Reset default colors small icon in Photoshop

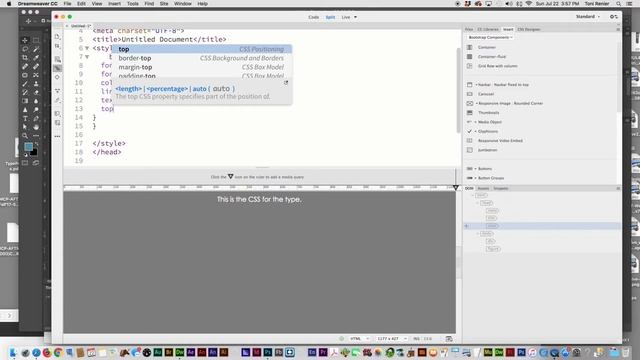26,156
